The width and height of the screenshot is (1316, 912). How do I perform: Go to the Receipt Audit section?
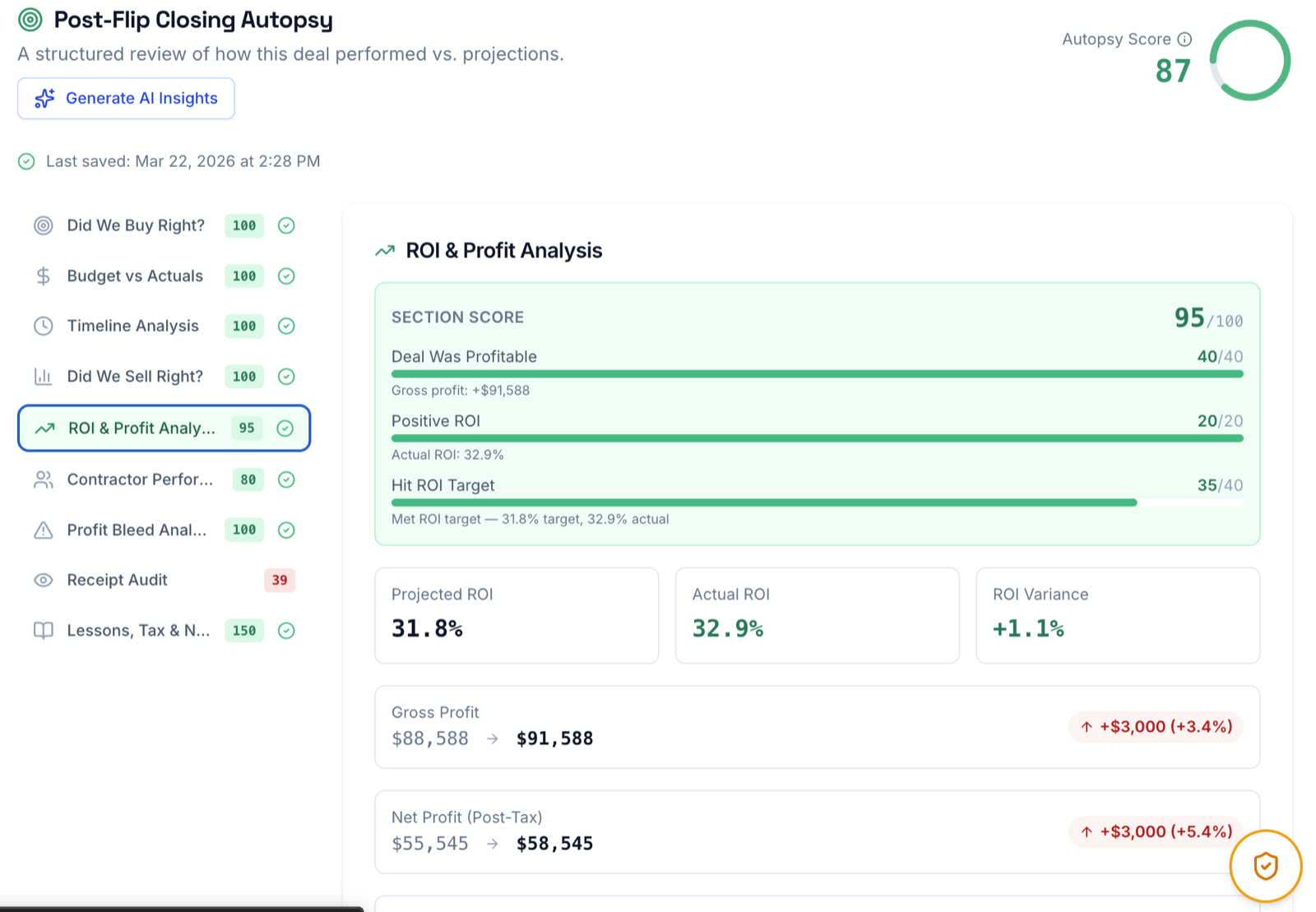(x=164, y=581)
